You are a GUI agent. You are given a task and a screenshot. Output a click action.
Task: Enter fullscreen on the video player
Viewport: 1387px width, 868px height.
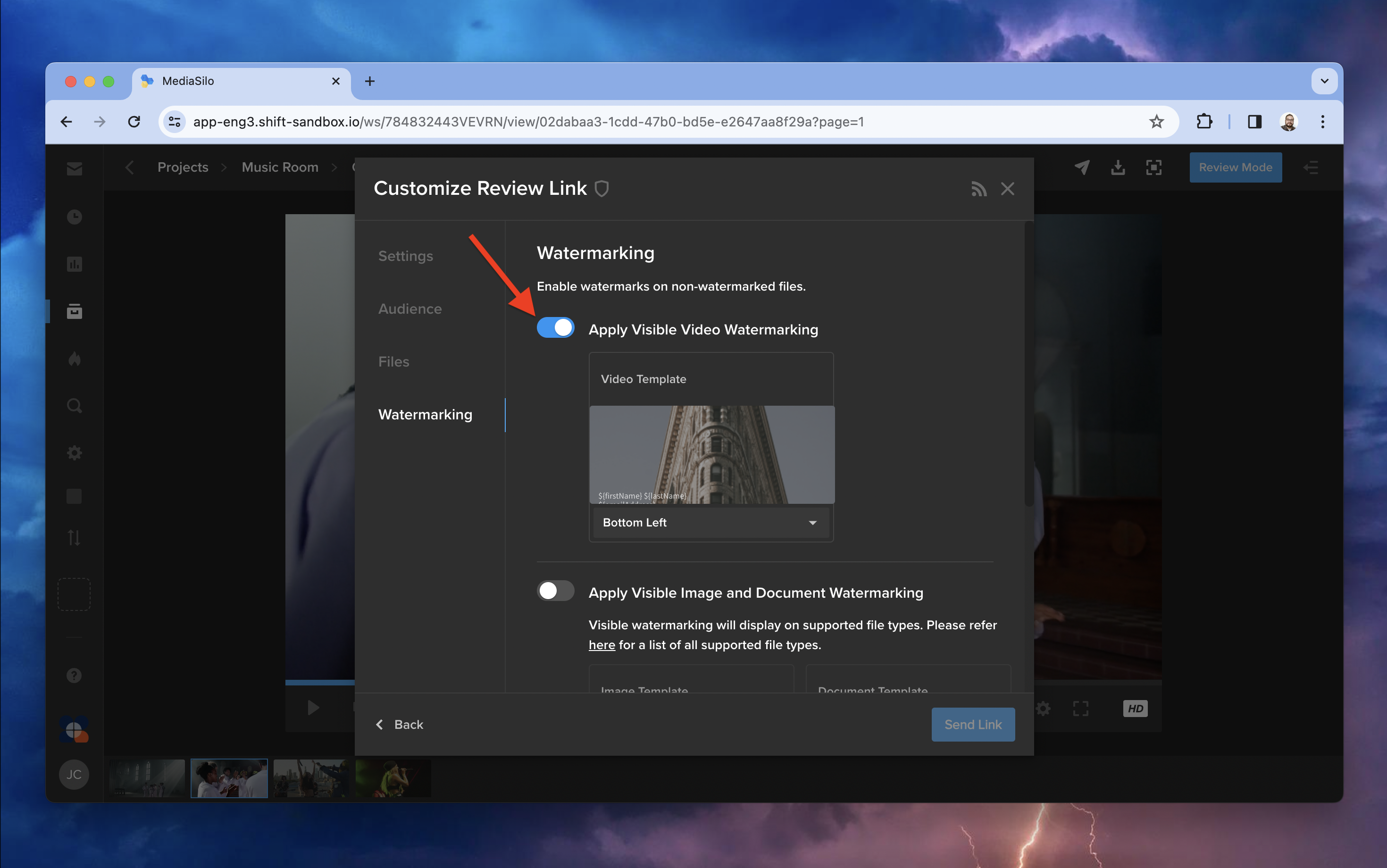[1080, 709]
